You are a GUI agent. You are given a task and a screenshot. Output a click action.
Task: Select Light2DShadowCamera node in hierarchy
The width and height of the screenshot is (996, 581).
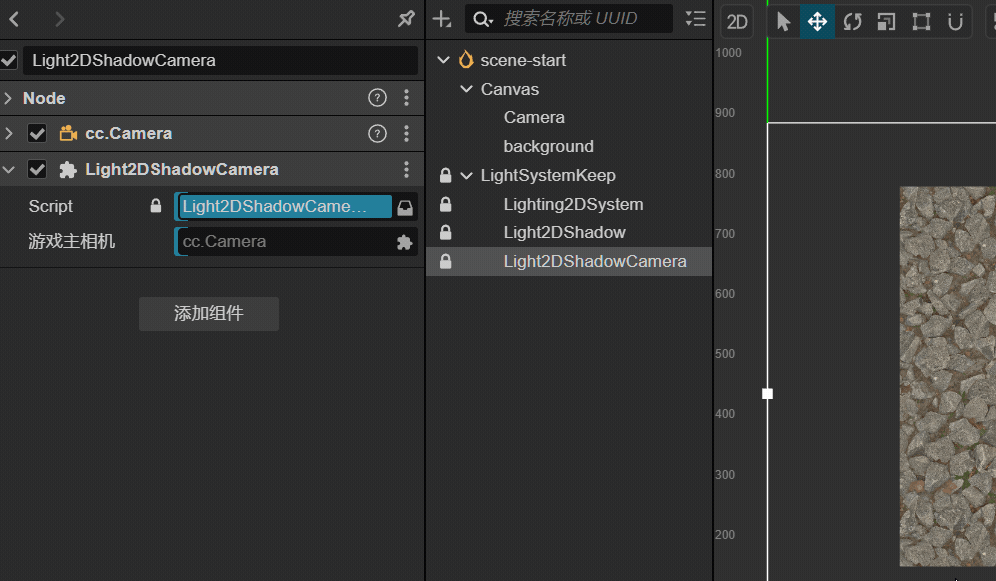[x=595, y=262]
